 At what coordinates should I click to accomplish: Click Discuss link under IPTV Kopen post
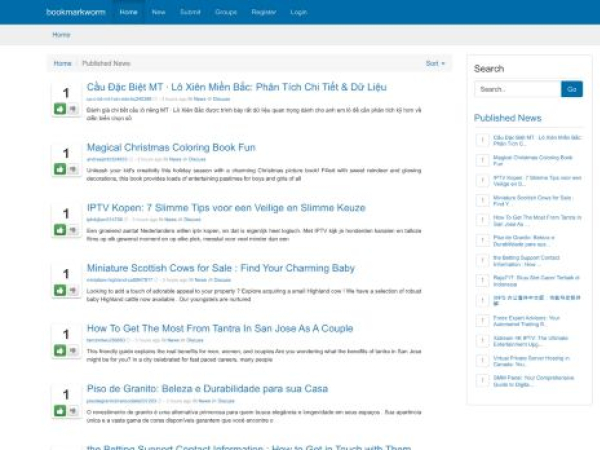pyautogui.click(x=192, y=220)
